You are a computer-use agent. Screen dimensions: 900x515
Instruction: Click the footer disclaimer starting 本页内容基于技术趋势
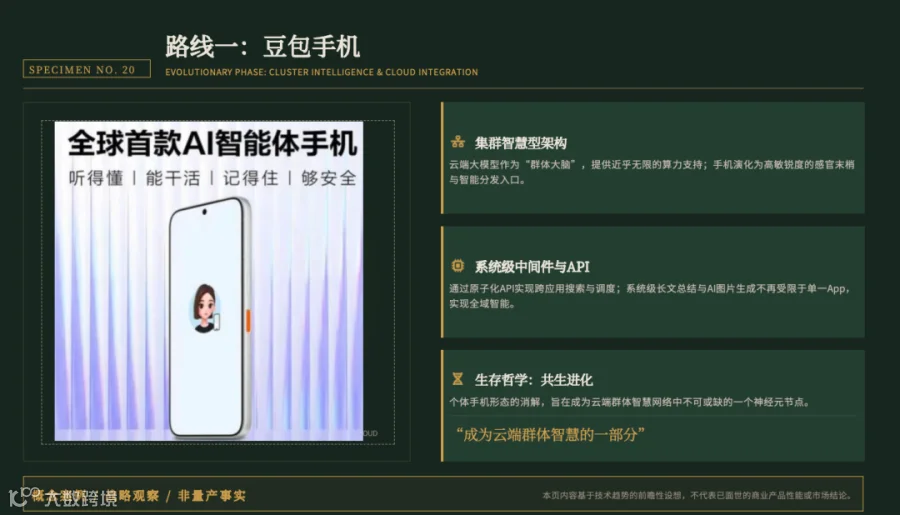click(x=697, y=495)
